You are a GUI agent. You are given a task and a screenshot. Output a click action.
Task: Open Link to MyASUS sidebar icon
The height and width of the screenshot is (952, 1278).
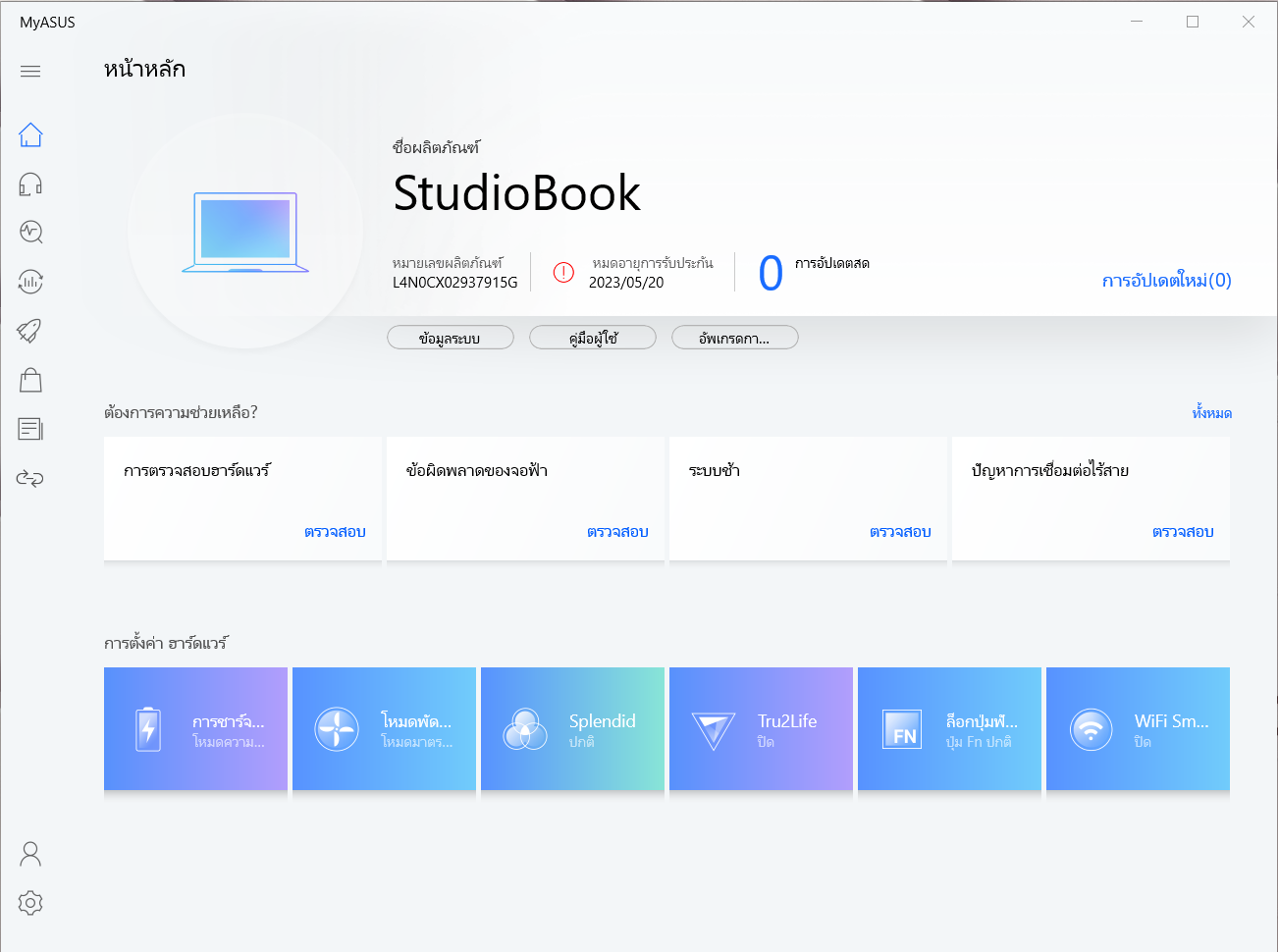coord(30,478)
